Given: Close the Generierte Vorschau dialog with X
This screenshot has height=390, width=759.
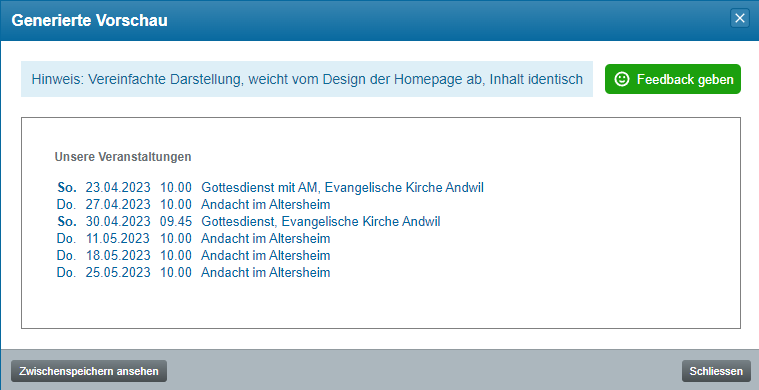Looking at the screenshot, I should (740, 18).
